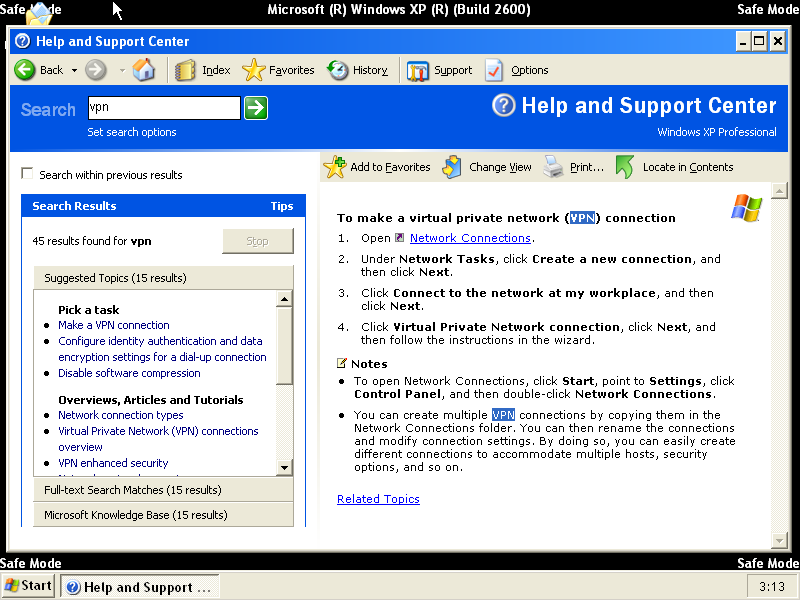Open the History clock icon
The height and width of the screenshot is (600, 800).
(x=338, y=70)
